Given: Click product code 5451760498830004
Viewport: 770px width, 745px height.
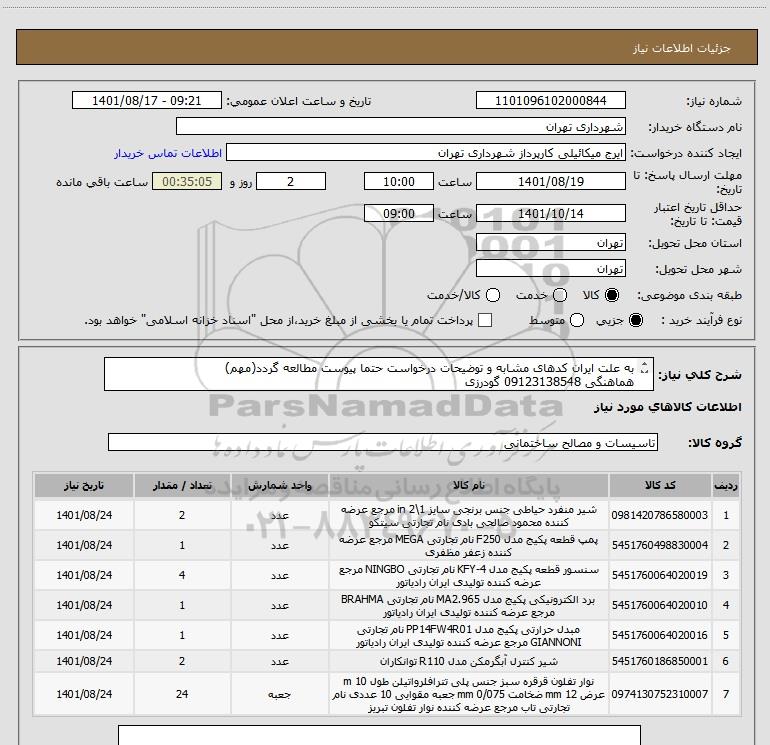Looking at the screenshot, I should 660,545.
